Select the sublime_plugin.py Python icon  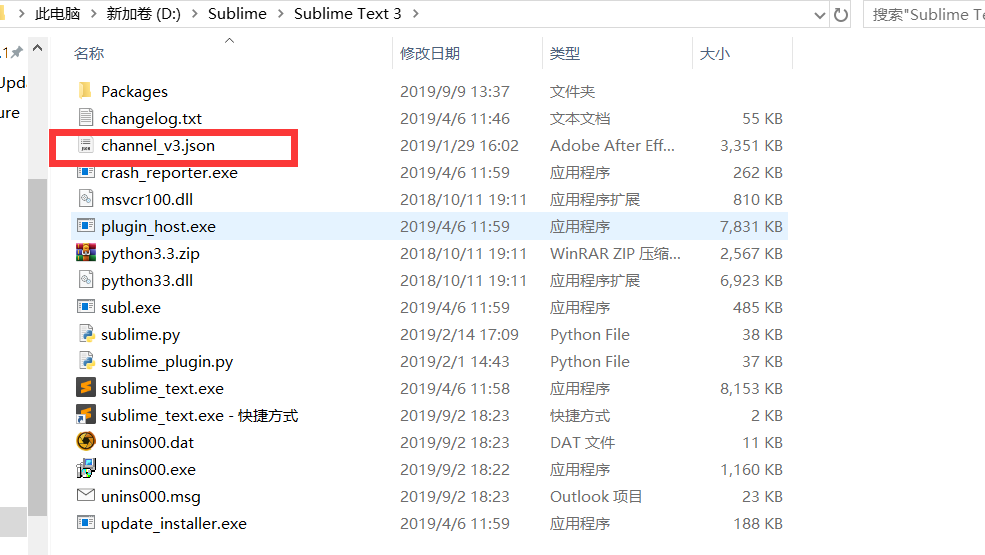click(x=85, y=361)
